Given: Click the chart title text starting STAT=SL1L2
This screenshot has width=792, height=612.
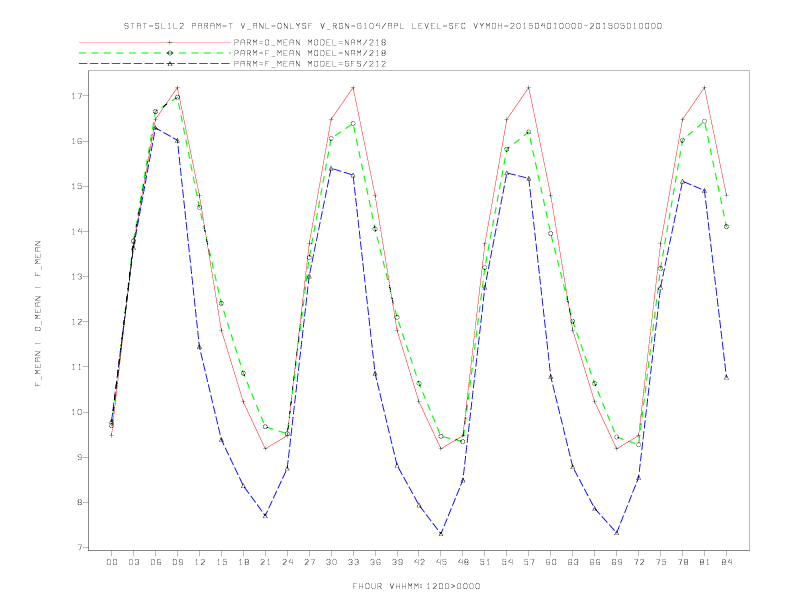Looking at the screenshot, I should 393,26.
